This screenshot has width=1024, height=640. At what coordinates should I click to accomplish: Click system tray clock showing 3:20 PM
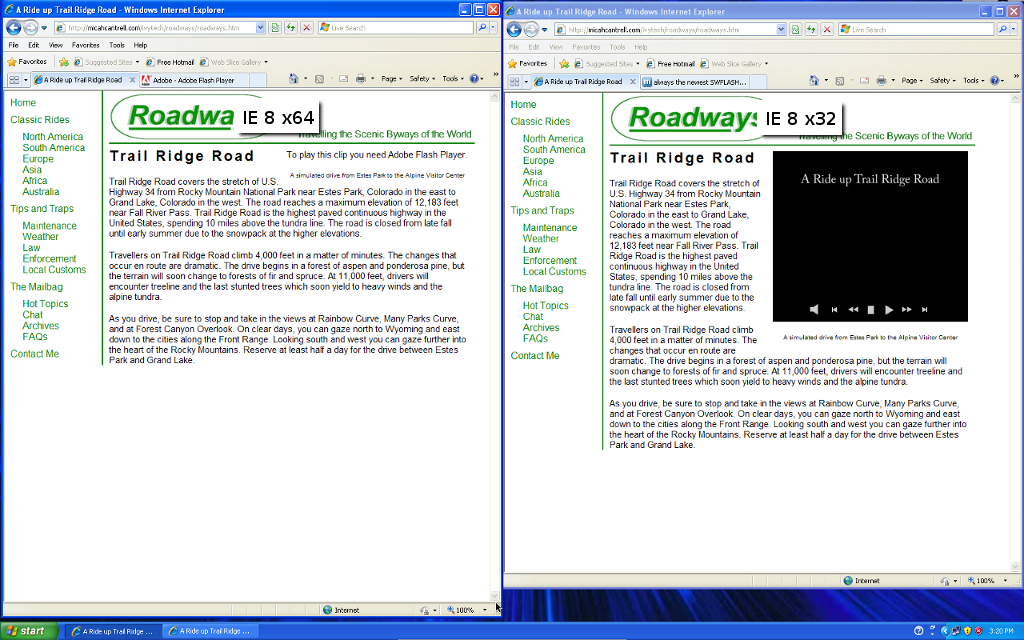pos(1001,631)
